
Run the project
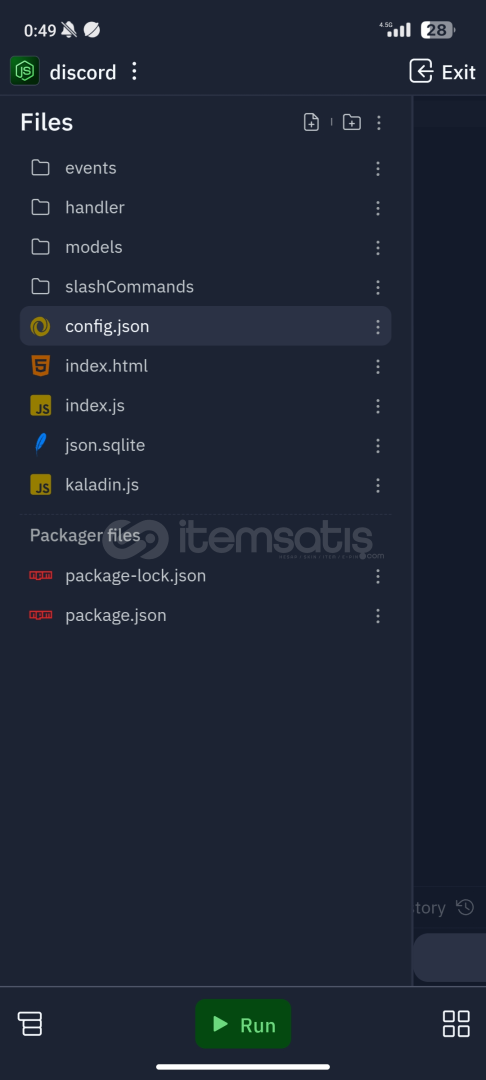click(243, 1024)
